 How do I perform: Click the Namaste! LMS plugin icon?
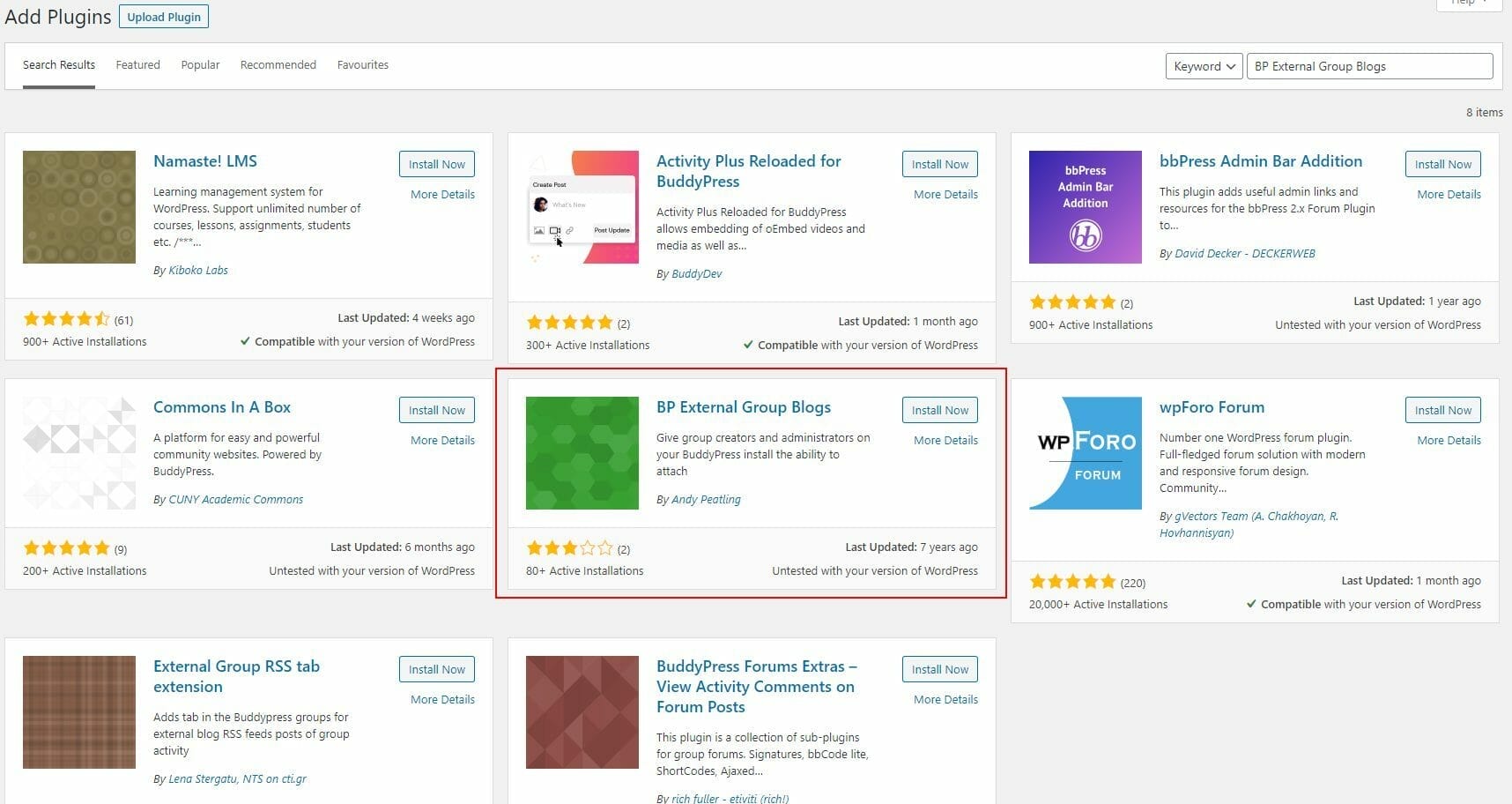tap(79, 207)
